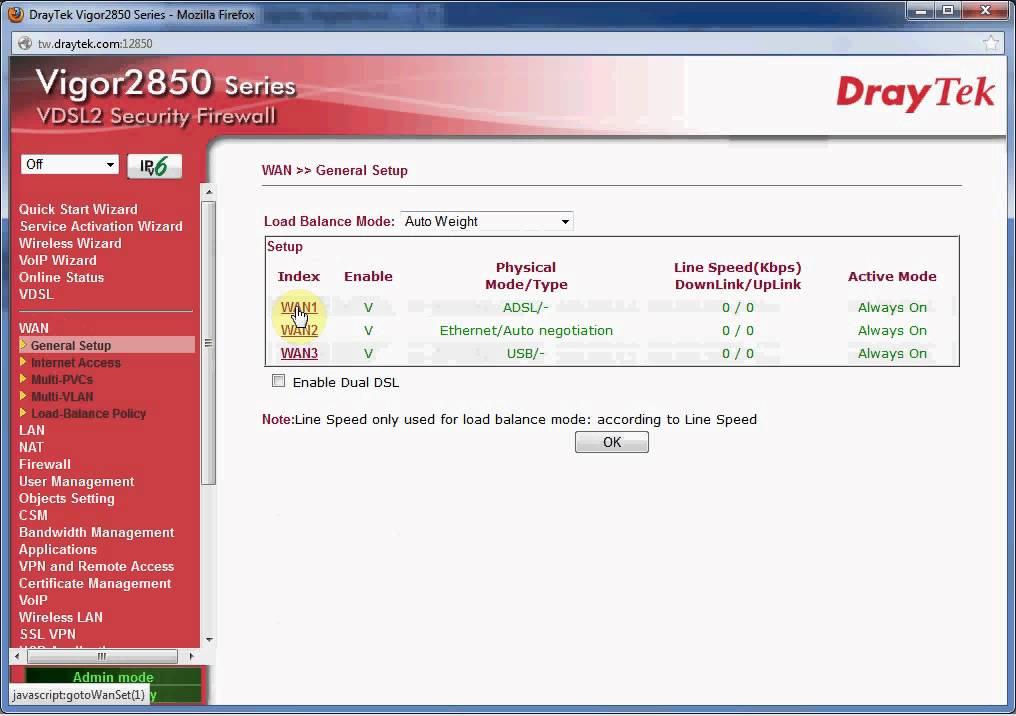1016x716 pixels.
Task: Open SSL VPN menu
Action: 47,634
